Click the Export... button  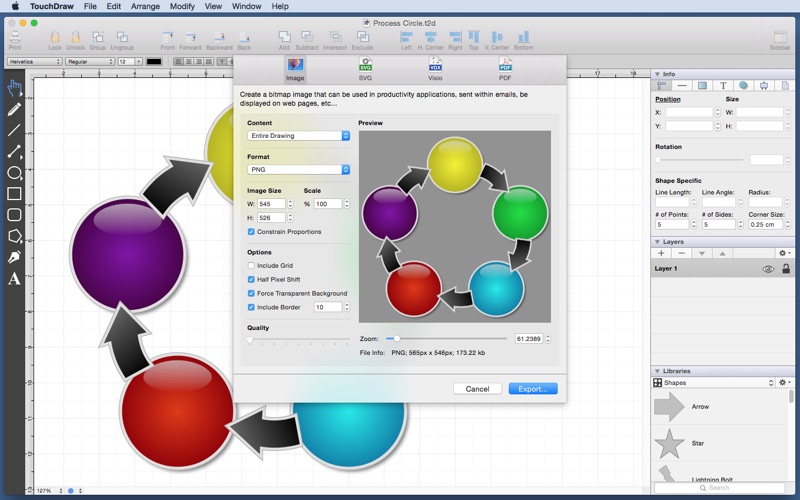pyautogui.click(x=532, y=389)
